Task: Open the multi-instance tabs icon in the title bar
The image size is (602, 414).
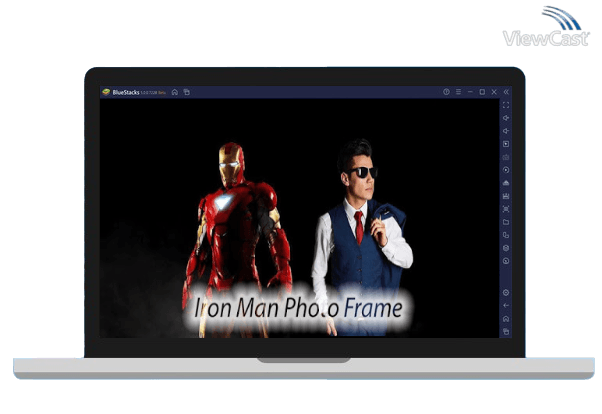Action: 187,92
